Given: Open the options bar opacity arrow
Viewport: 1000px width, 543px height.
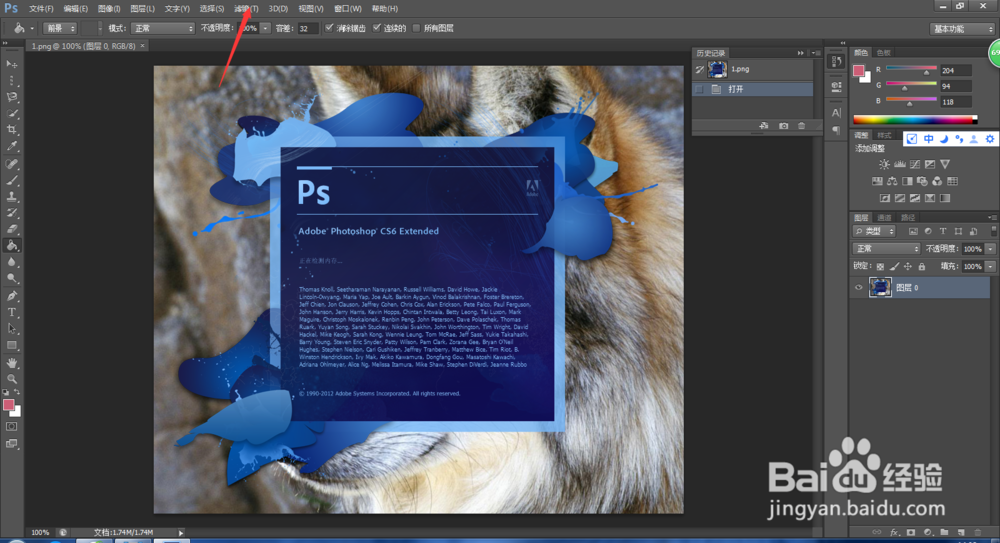Looking at the screenshot, I should [265, 28].
